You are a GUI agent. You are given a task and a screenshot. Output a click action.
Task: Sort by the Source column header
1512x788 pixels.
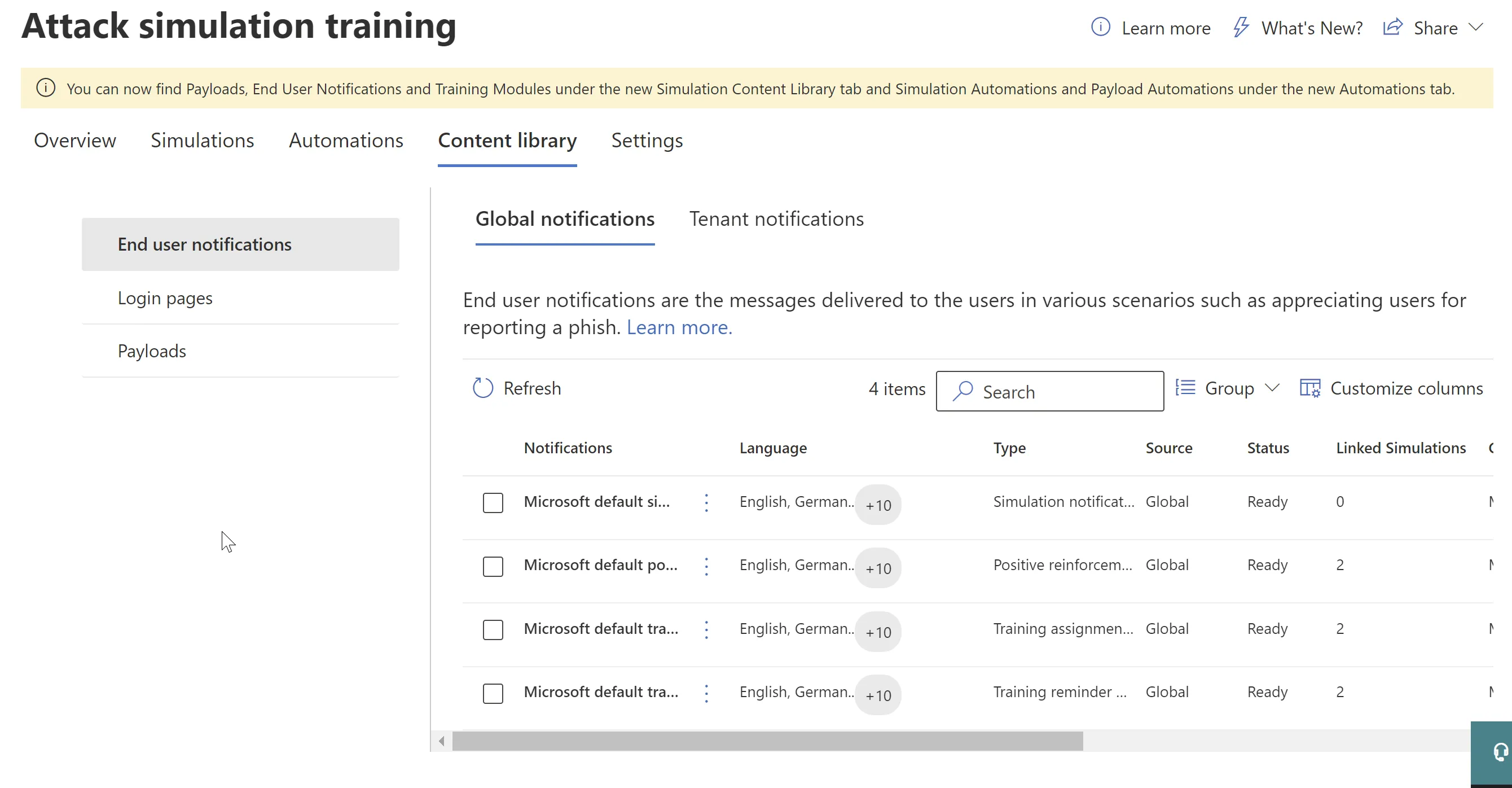coord(1169,448)
